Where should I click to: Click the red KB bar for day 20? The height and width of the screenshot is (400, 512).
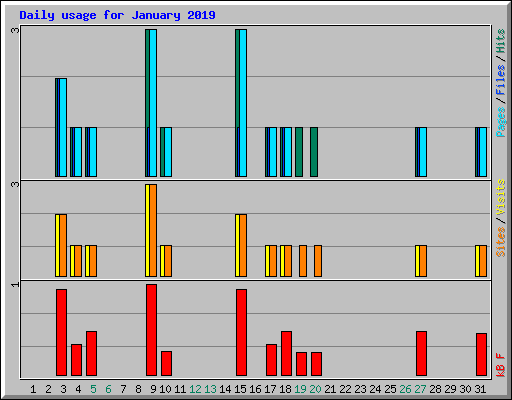(x=316, y=364)
